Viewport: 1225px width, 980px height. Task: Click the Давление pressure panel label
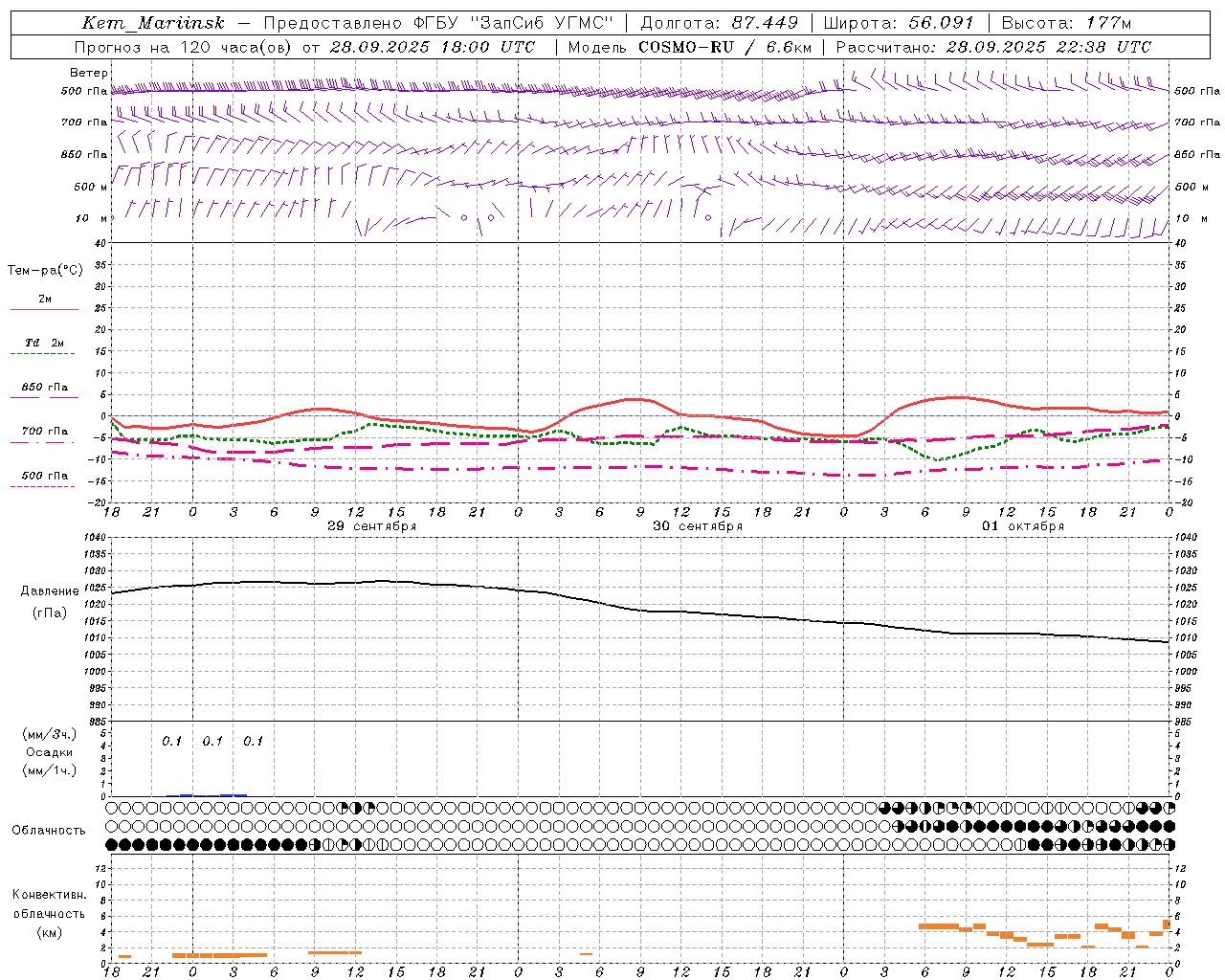pyautogui.click(x=50, y=591)
